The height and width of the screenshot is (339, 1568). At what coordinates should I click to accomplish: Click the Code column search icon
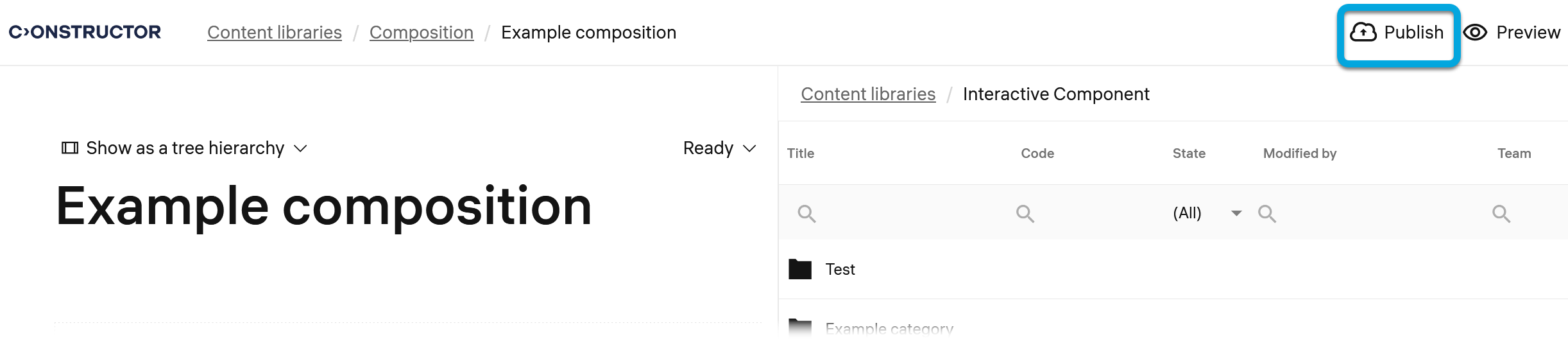(1025, 214)
